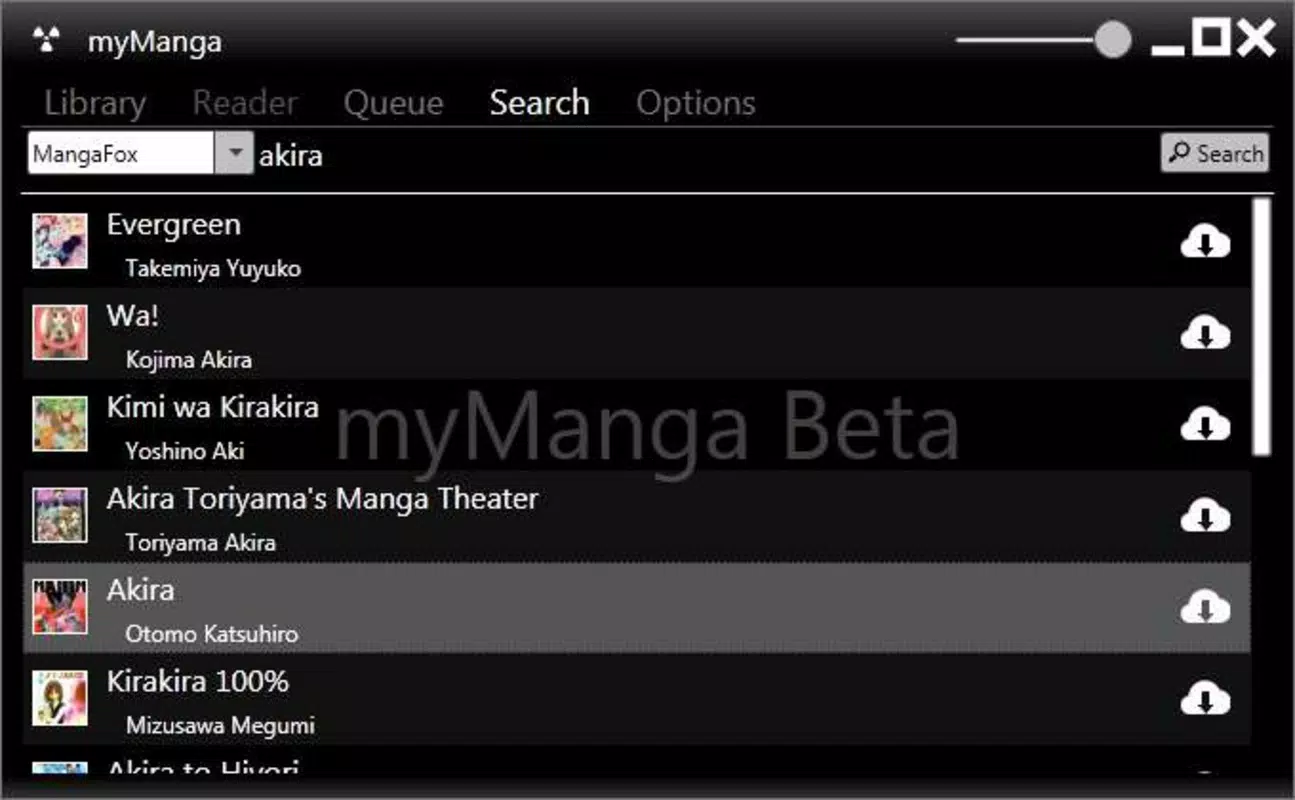Download Kimi wa Kirakira via cloud icon

1205,425
